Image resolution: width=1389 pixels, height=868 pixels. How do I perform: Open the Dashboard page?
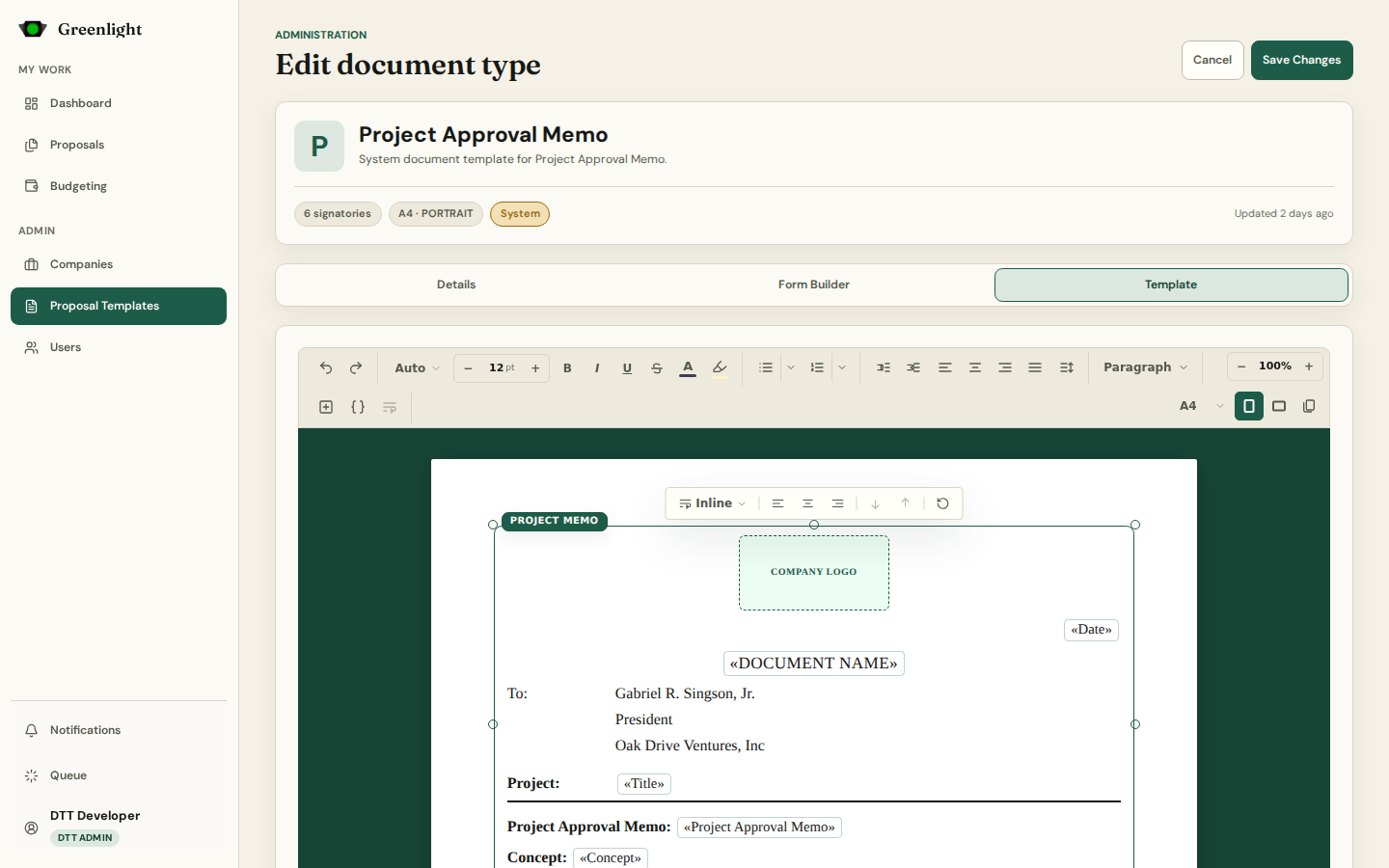(x=119, y=103)
